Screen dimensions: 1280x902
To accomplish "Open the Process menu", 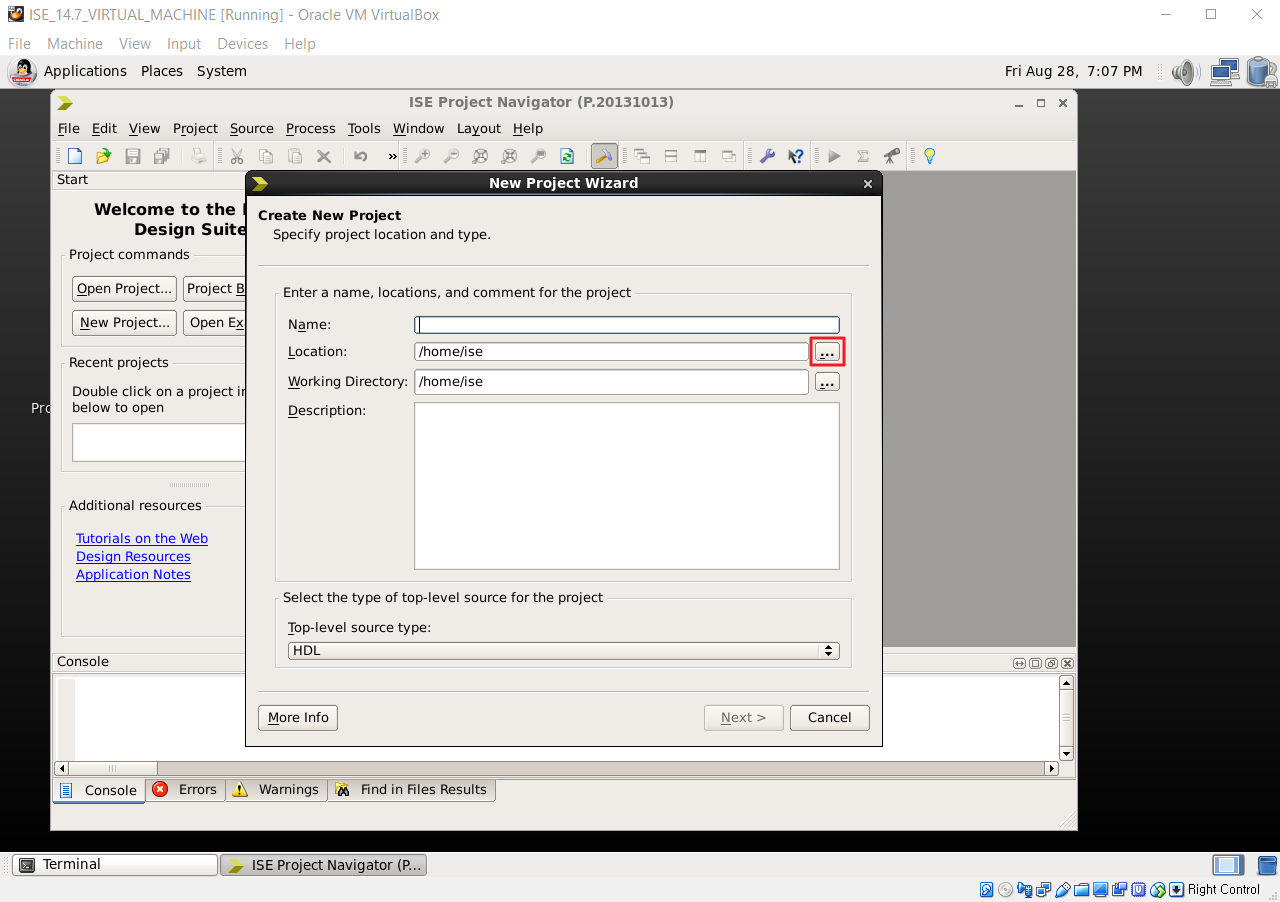I will (310, 128).
